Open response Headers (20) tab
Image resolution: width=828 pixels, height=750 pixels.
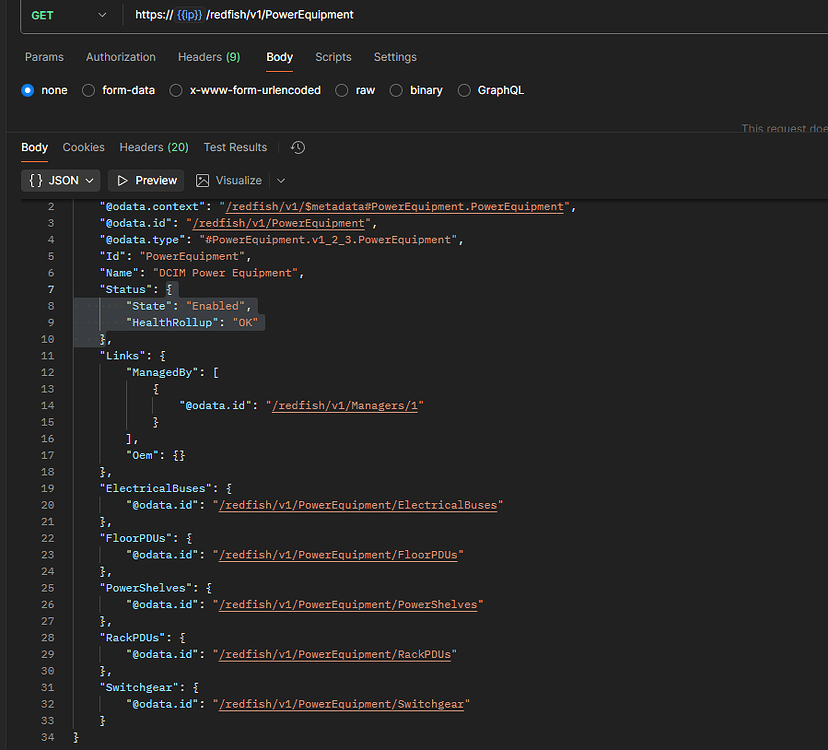[x=154, y=147]
